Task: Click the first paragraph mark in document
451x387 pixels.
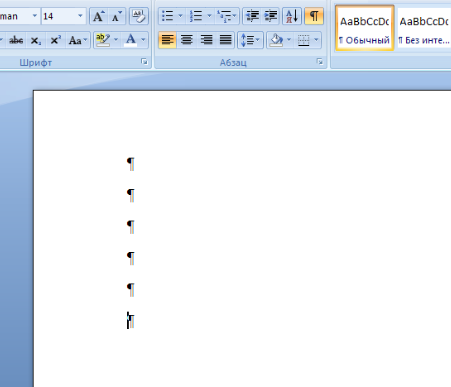Action: pos(131,164)
